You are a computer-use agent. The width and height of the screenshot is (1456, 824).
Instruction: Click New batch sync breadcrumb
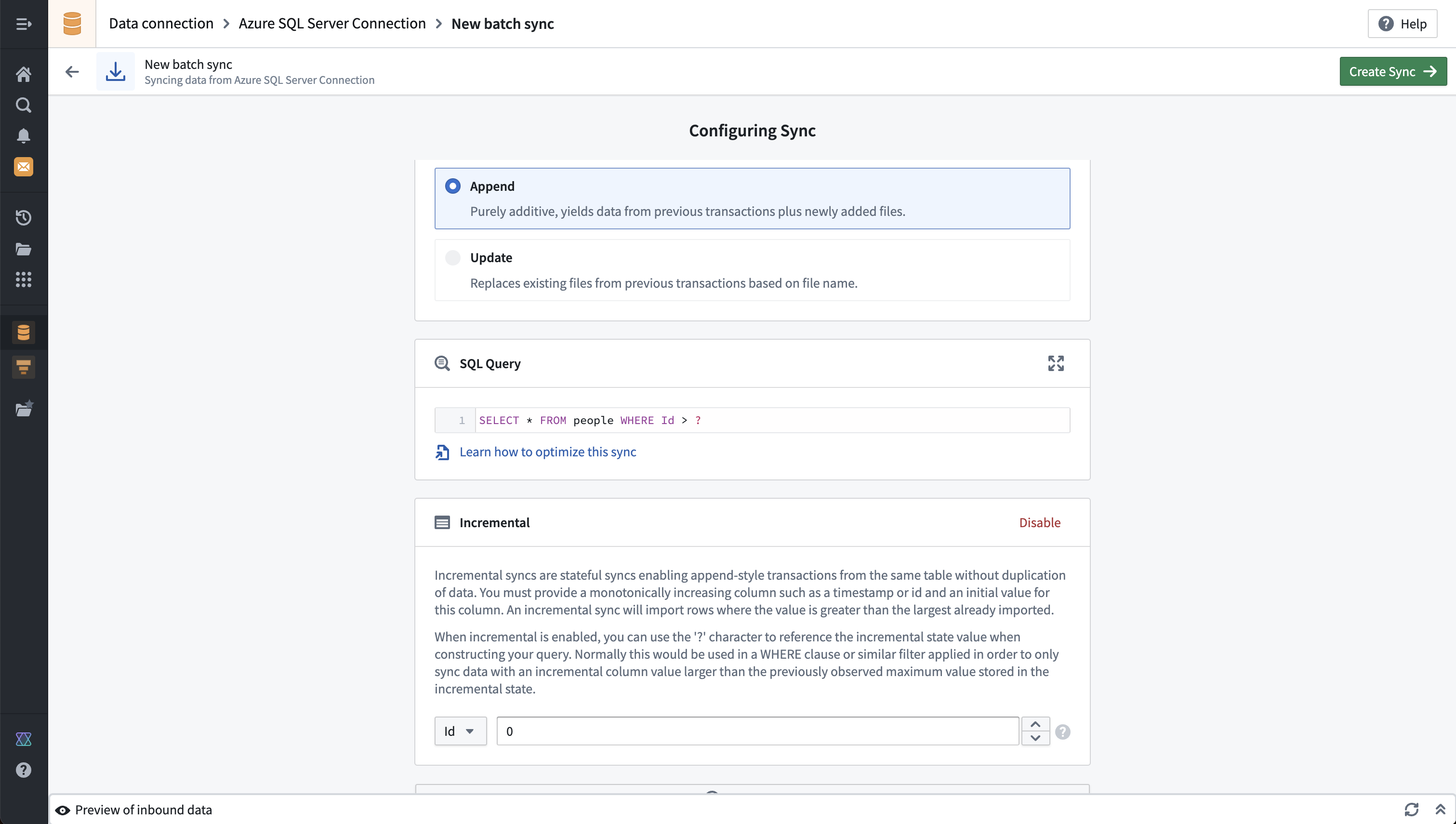coord(503,24)
